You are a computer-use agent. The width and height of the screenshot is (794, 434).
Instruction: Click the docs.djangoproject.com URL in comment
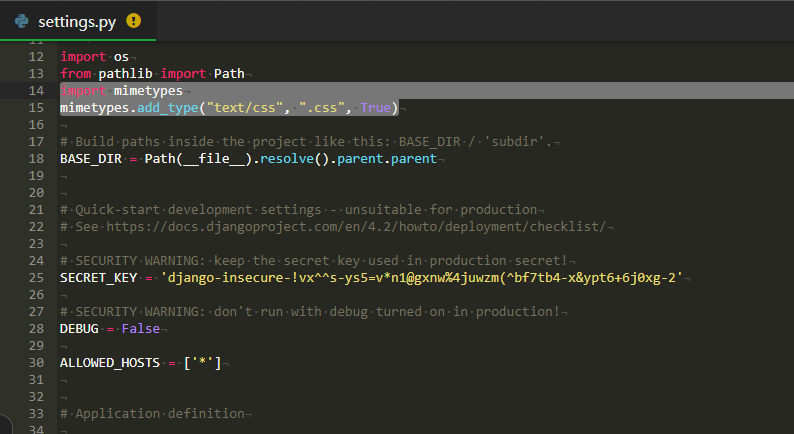[x=356, y=227]
